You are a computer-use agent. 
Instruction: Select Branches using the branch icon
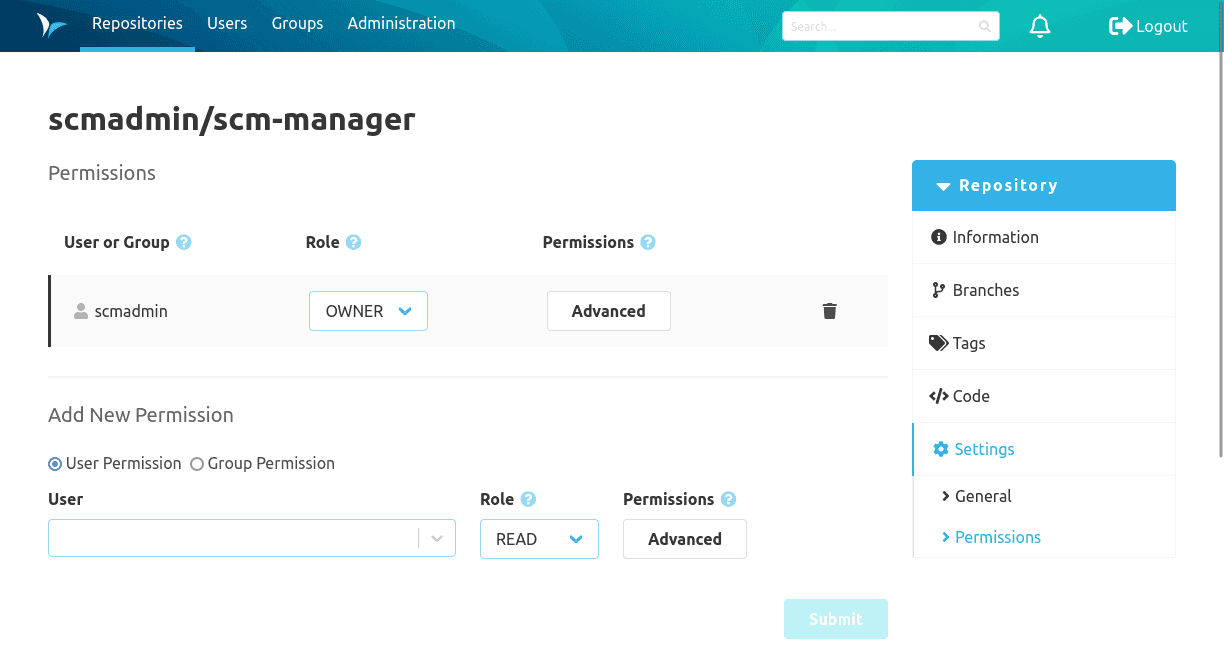coord(939,290)
